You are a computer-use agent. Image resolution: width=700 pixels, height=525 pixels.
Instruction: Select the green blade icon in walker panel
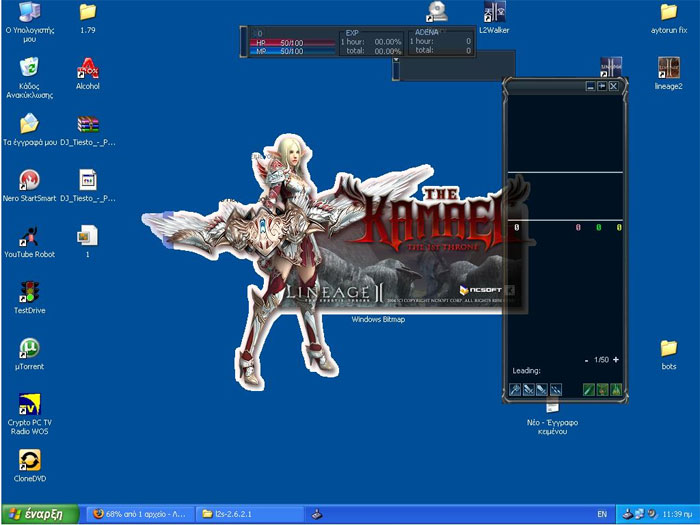589,390
